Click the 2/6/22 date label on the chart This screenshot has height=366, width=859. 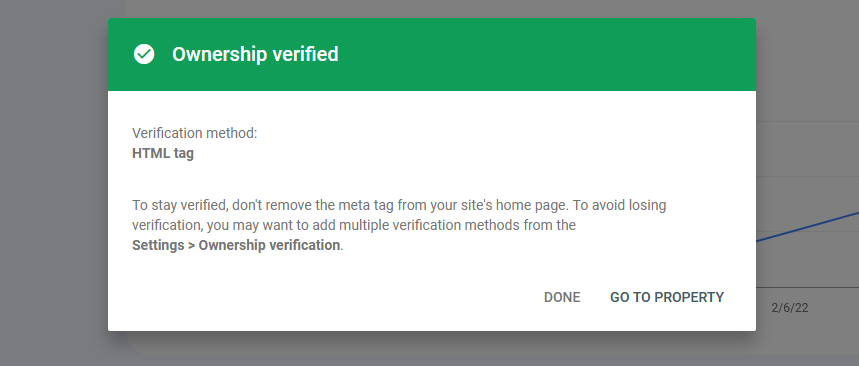coord(789,308)
